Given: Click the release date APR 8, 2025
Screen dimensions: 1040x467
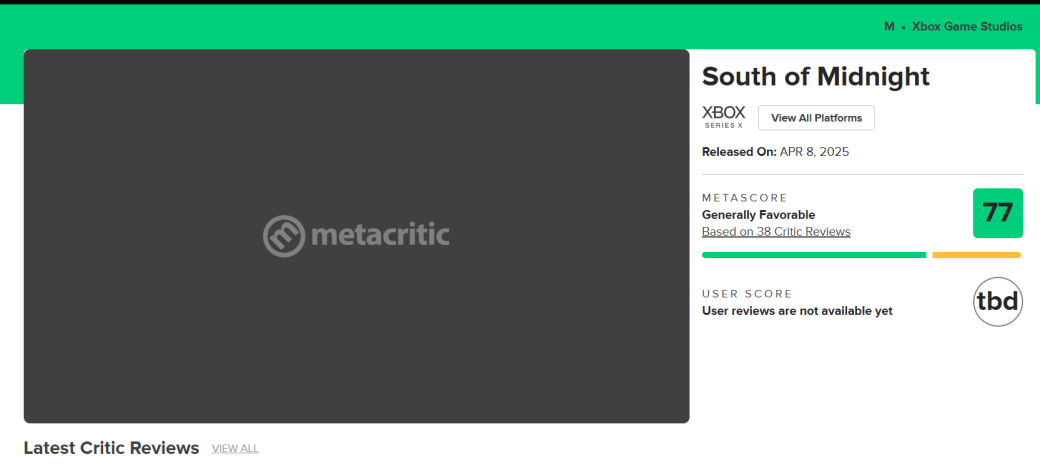Looking at the screenshot, I should point(814,152).
